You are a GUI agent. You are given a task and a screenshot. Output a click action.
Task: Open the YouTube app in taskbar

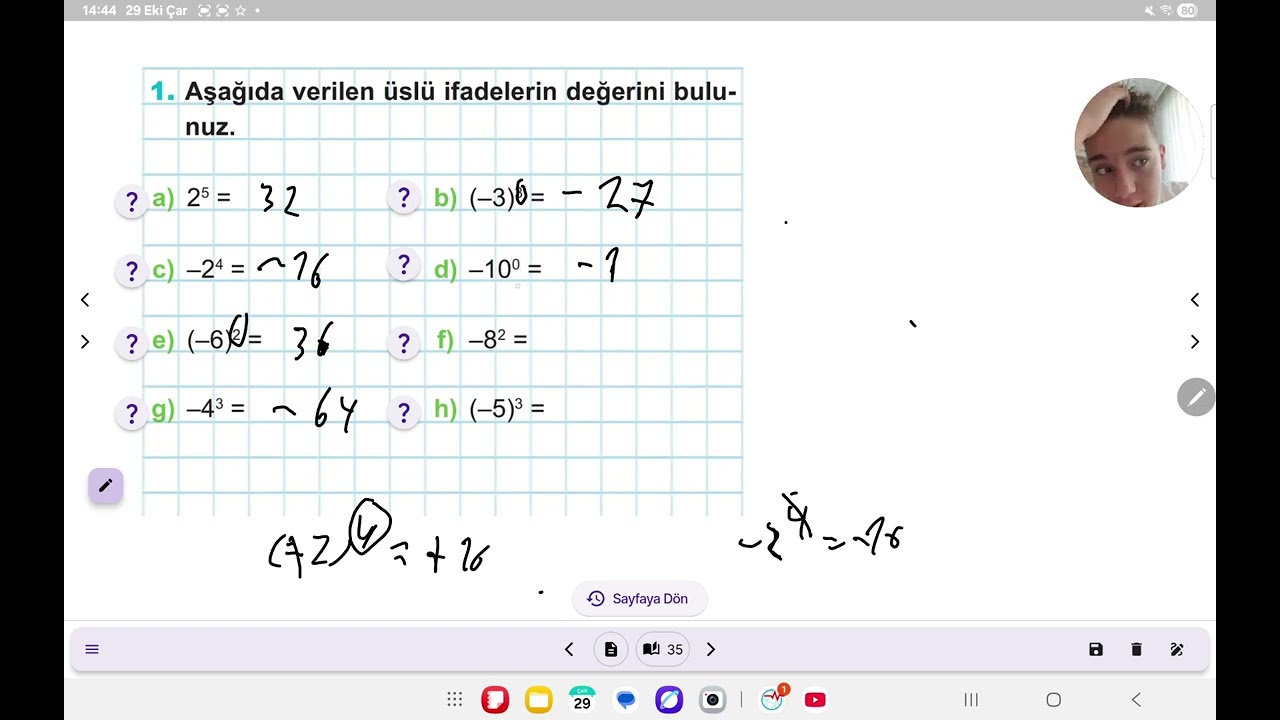coord(815,700)
